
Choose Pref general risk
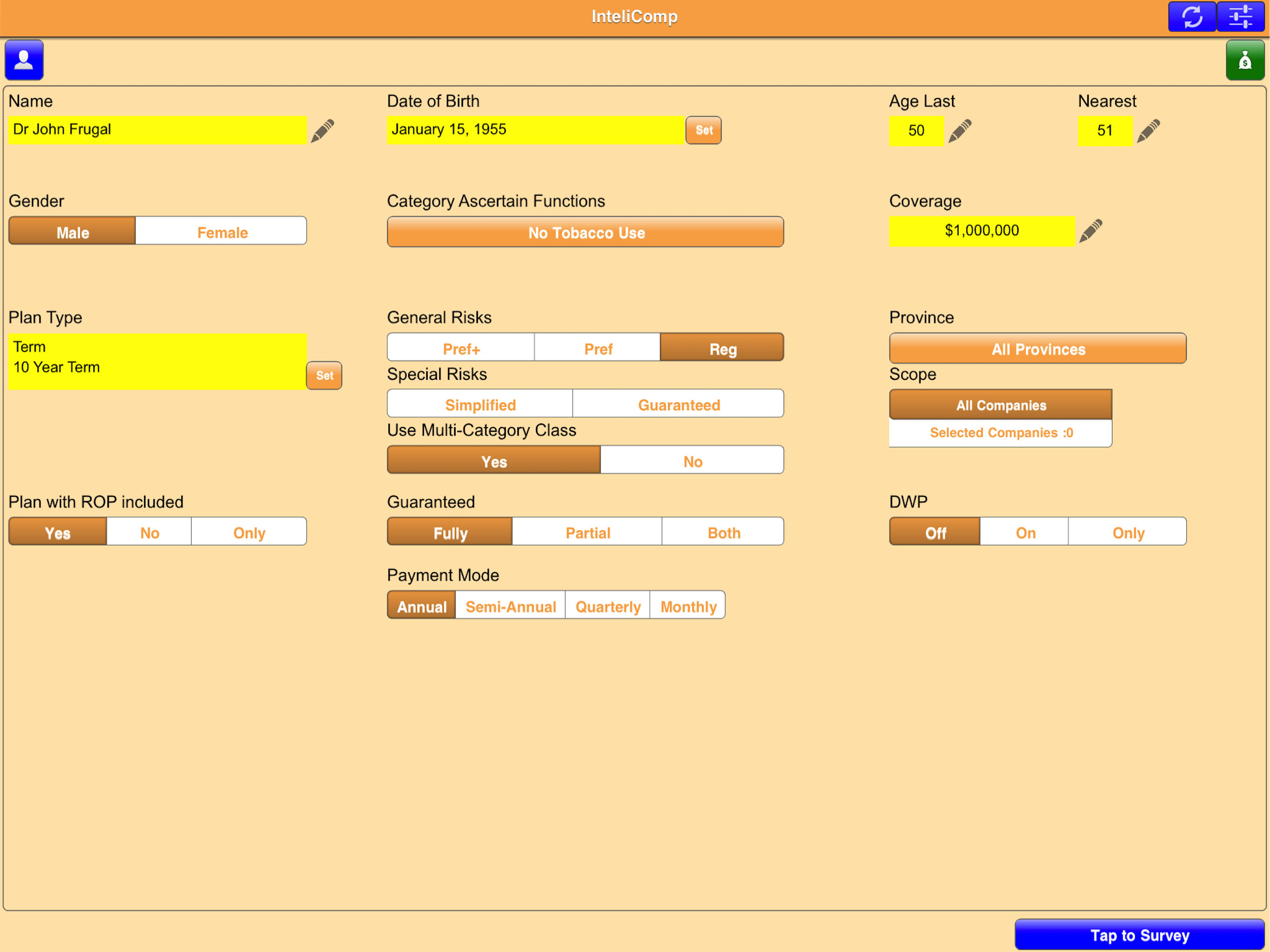pos(598,347)
